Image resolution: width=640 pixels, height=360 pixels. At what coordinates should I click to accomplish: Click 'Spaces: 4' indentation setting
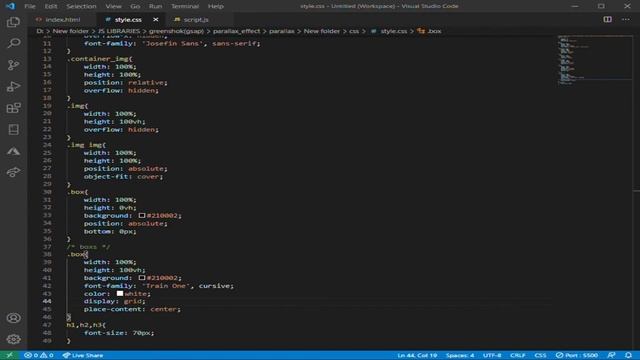pos(460,355)
